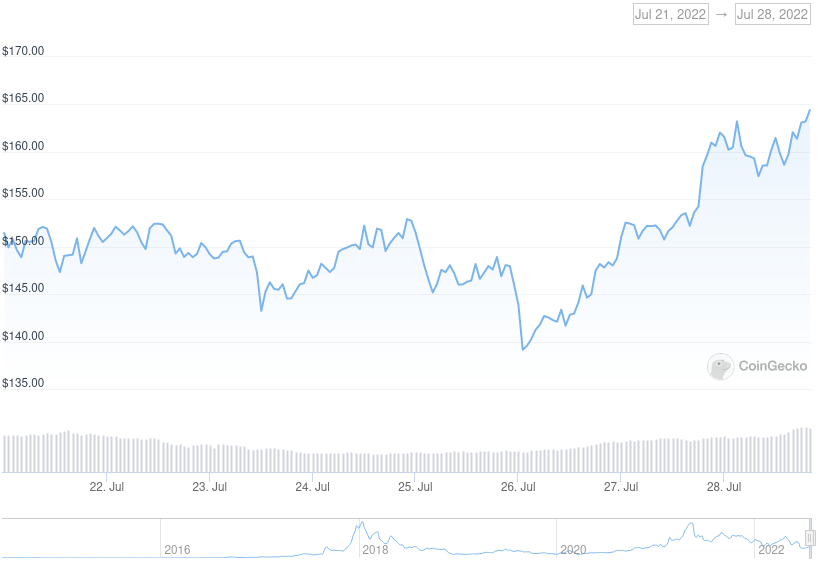Click the end date field Jul 28, 2022
The height and width of the screenshot is (564, 818).
click(771, 14)
